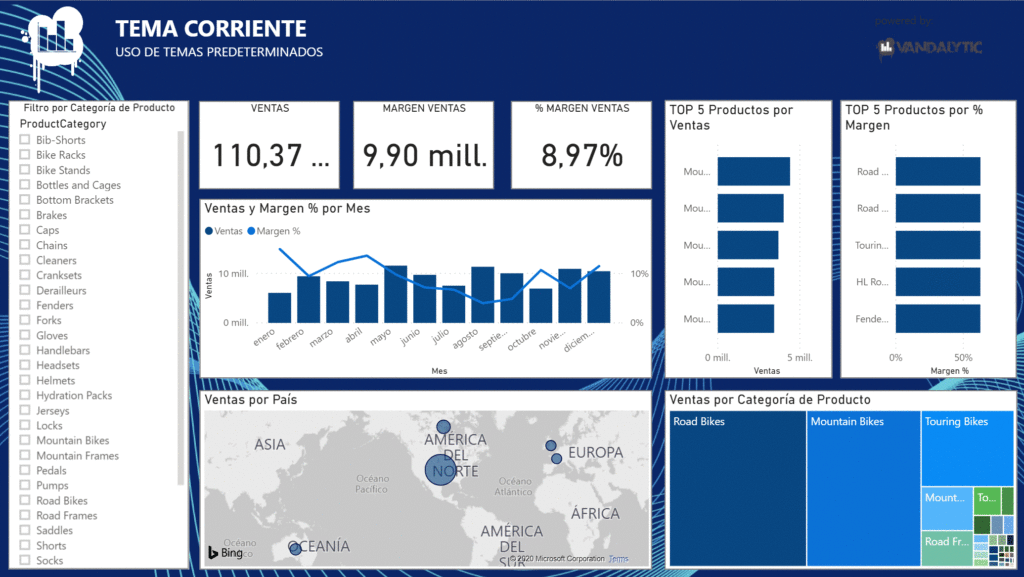This screenshot has height=577, width=1024.
Task: Select the Mountain Bikes treemap tile
Action: (x=863, y=488)
